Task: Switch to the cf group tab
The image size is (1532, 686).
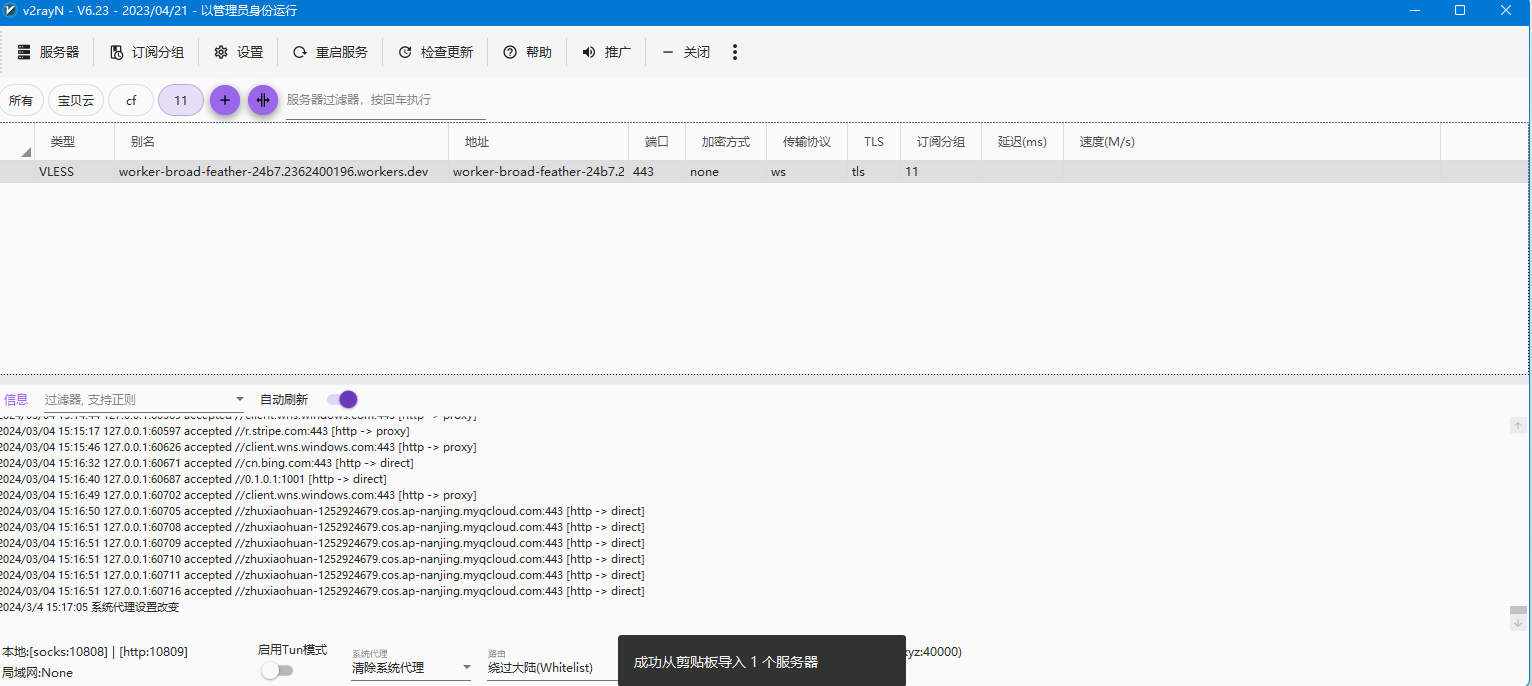Action: 131,100
